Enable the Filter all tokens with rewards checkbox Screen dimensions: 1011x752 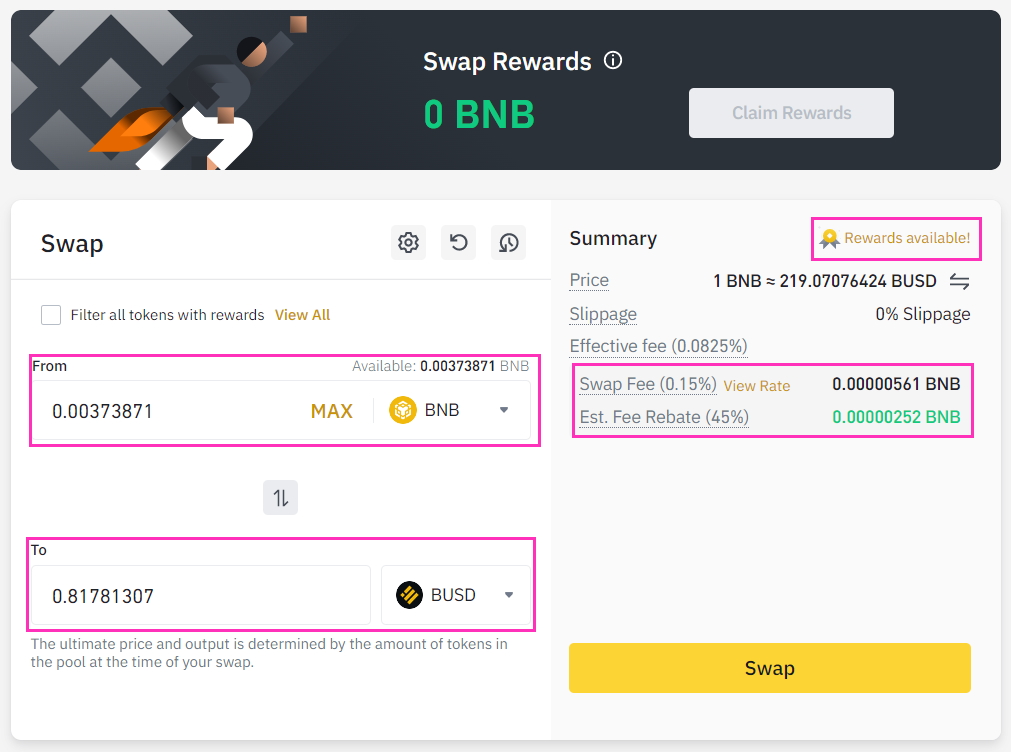point(51,314)
